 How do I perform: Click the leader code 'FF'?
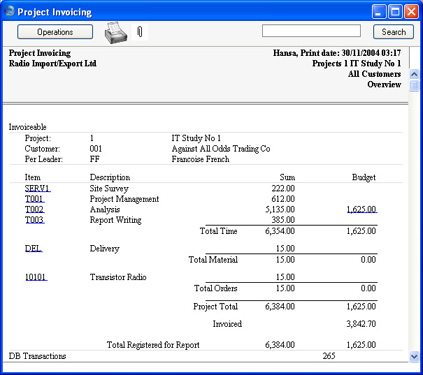(x=95, y=159)
